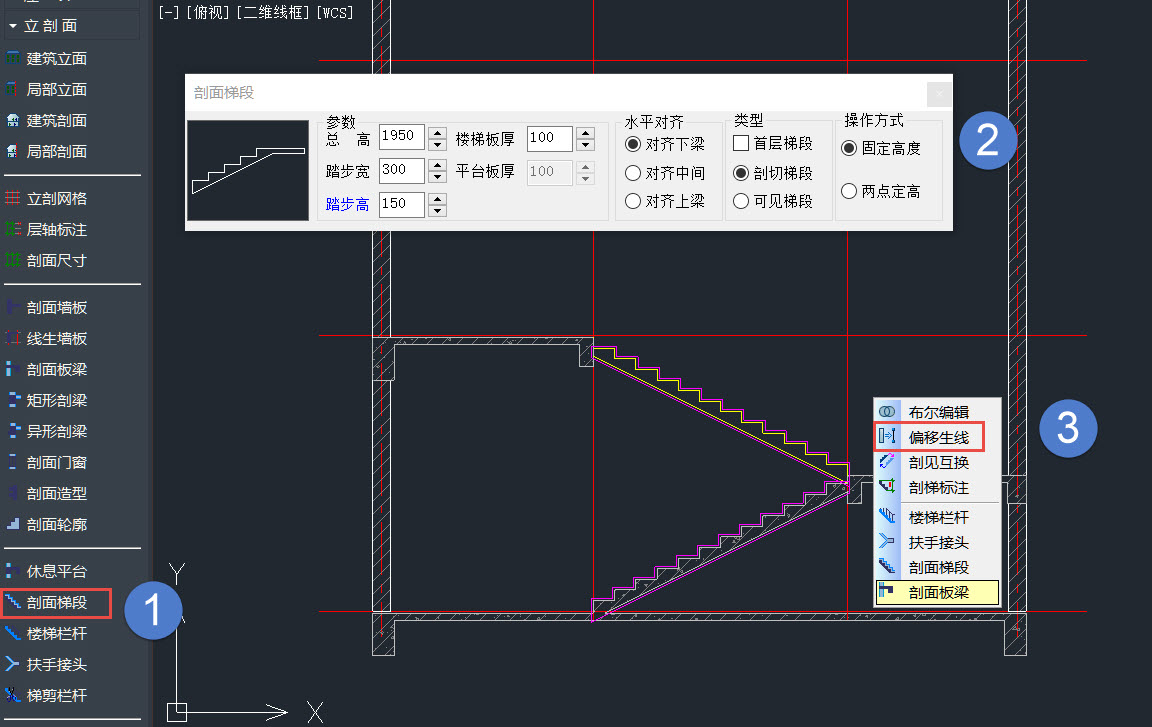
Task: Enable the 首层梯段 checkbox
Action: pyautogui.click(x=741, y=144)
